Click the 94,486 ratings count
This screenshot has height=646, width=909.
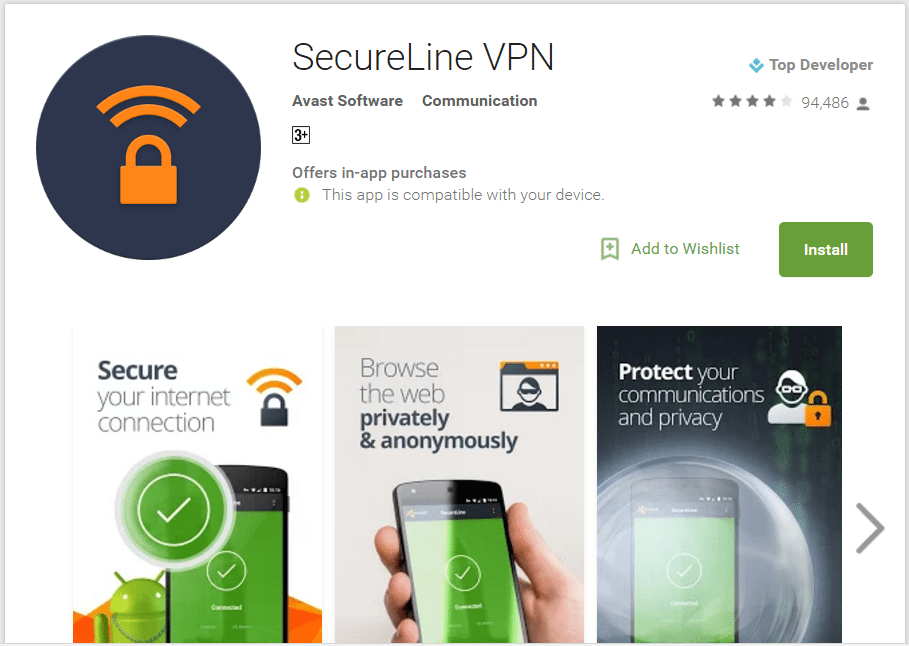(825, 103)
